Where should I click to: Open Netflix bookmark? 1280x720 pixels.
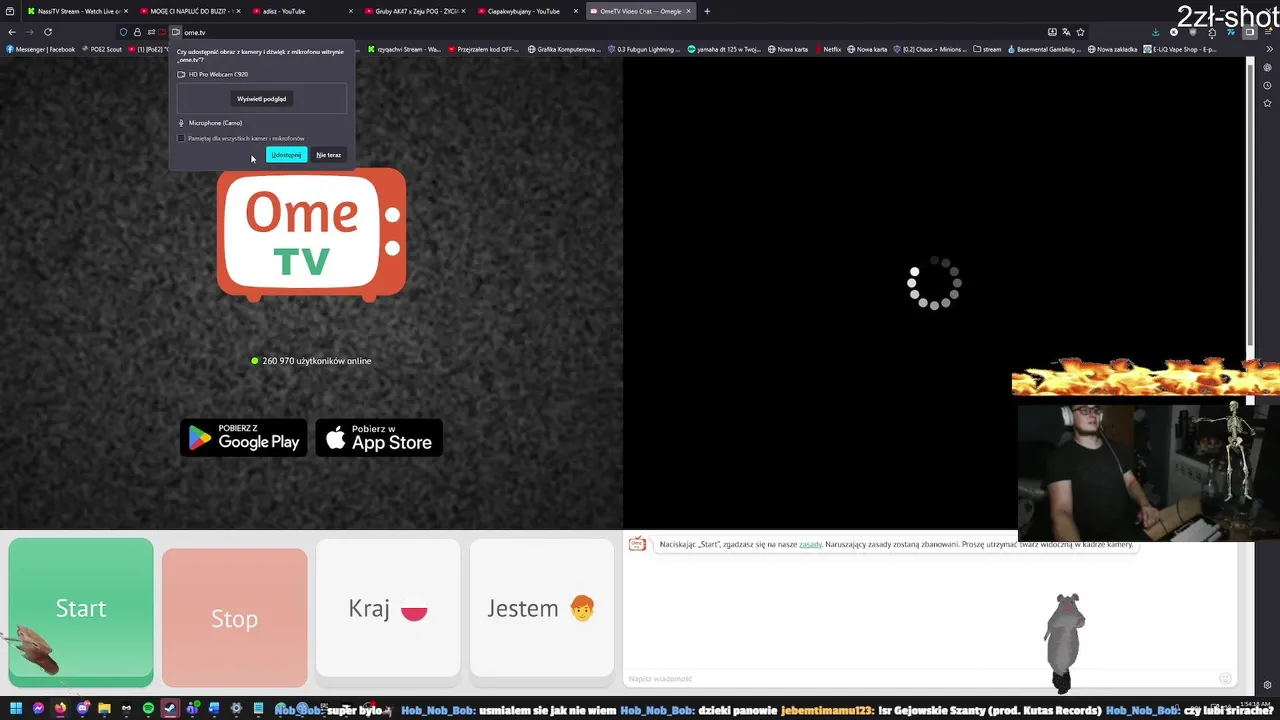point(827,49)
